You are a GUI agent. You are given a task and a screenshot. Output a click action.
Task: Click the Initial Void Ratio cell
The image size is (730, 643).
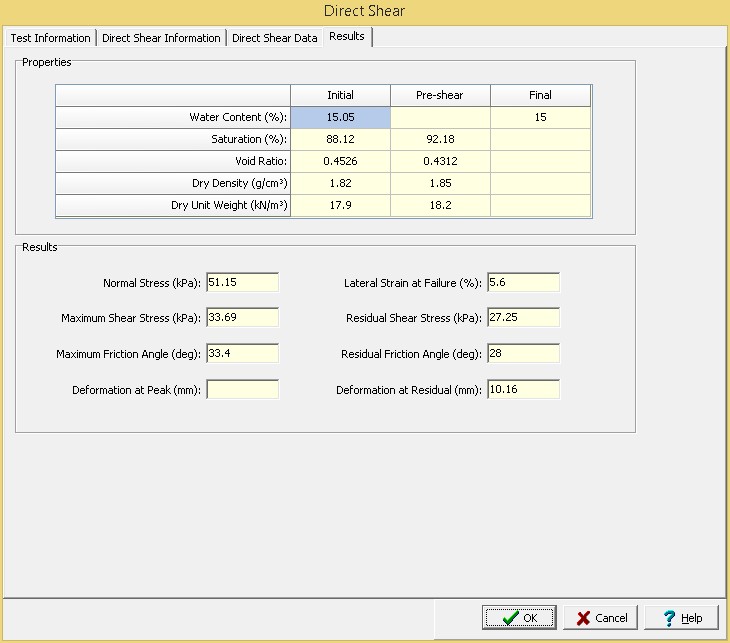point(340,161)
